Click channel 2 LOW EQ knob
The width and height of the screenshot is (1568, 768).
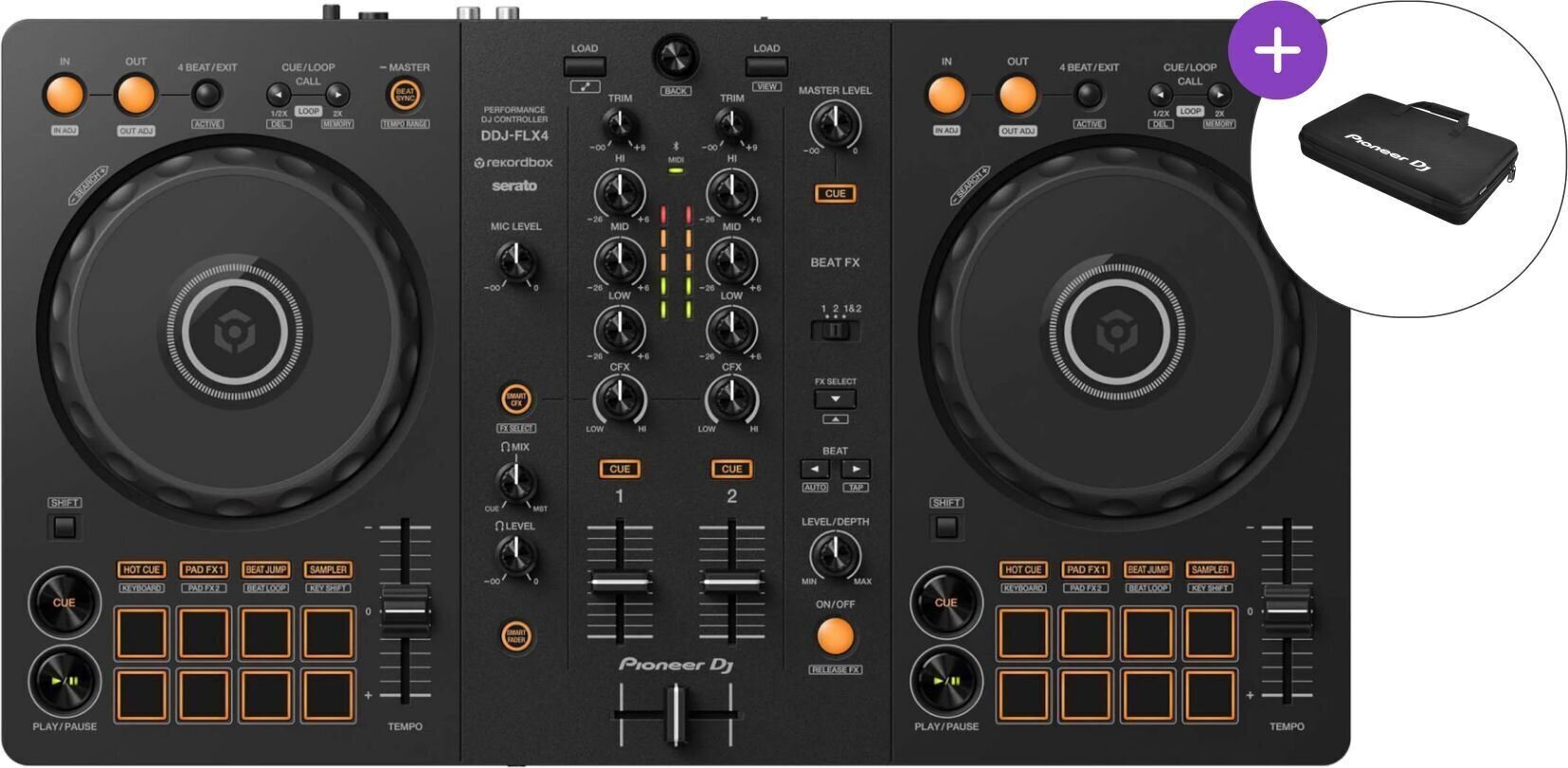(731, 330)
